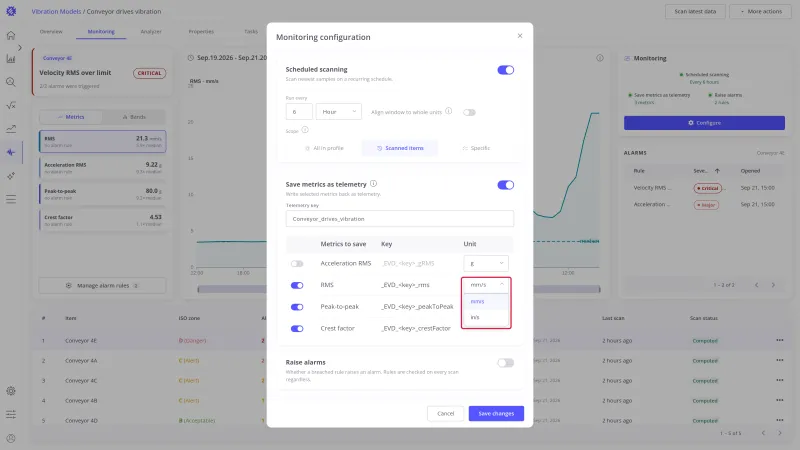Go to next page of items table

coord(780,433)
